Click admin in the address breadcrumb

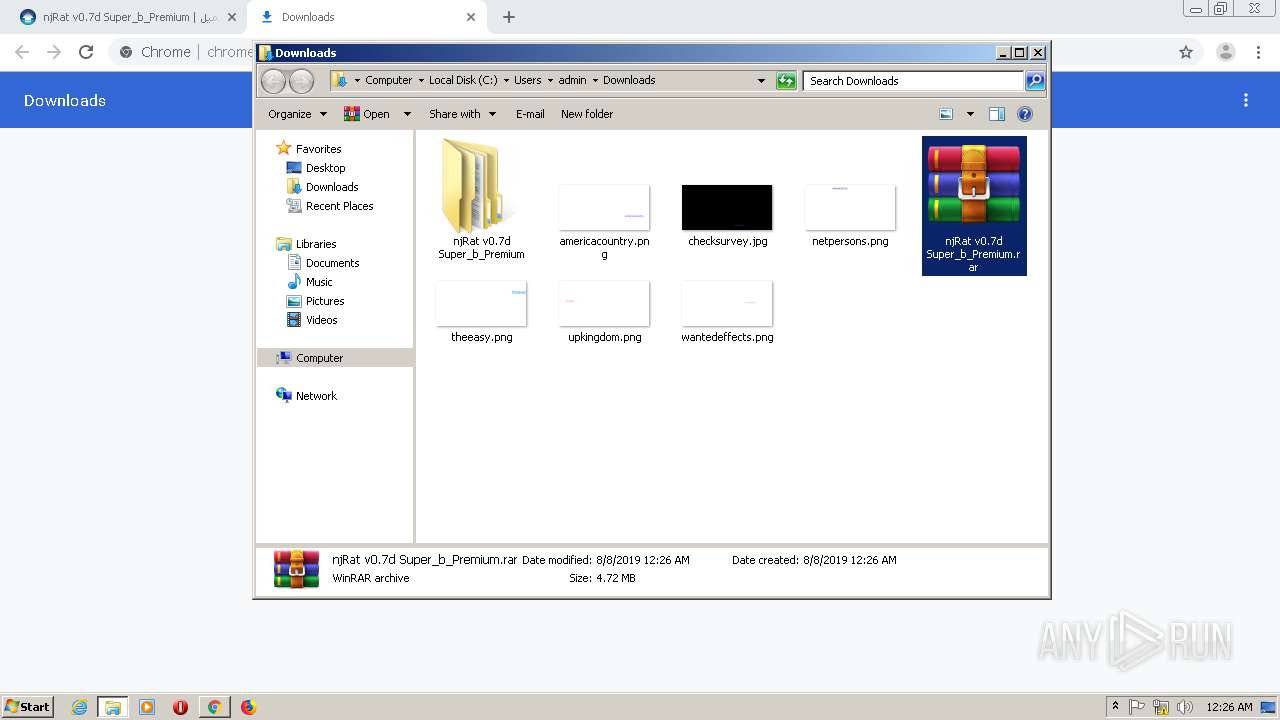click(x=572, y=80)
